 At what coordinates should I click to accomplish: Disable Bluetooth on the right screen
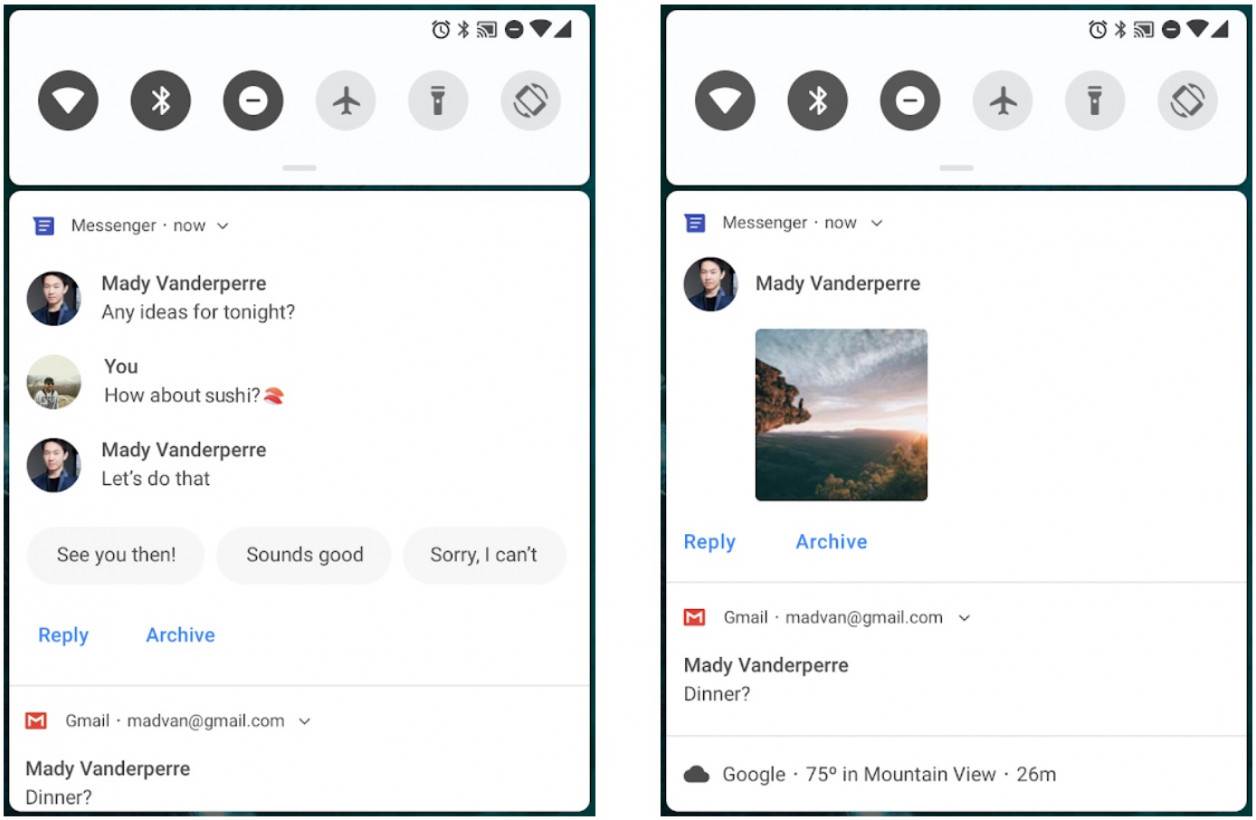(817, 101)
